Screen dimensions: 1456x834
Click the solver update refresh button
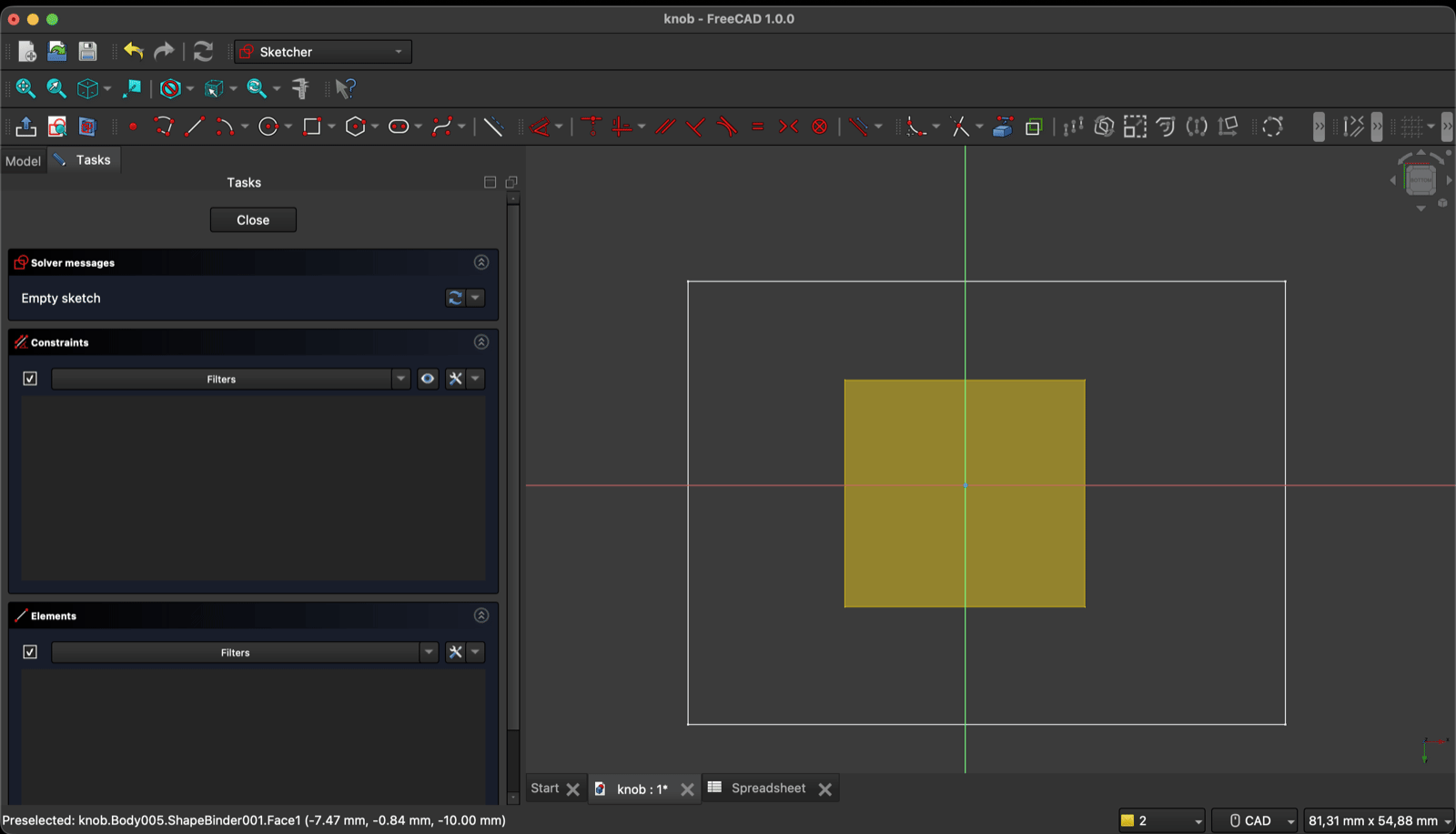[x=455, y=298]
